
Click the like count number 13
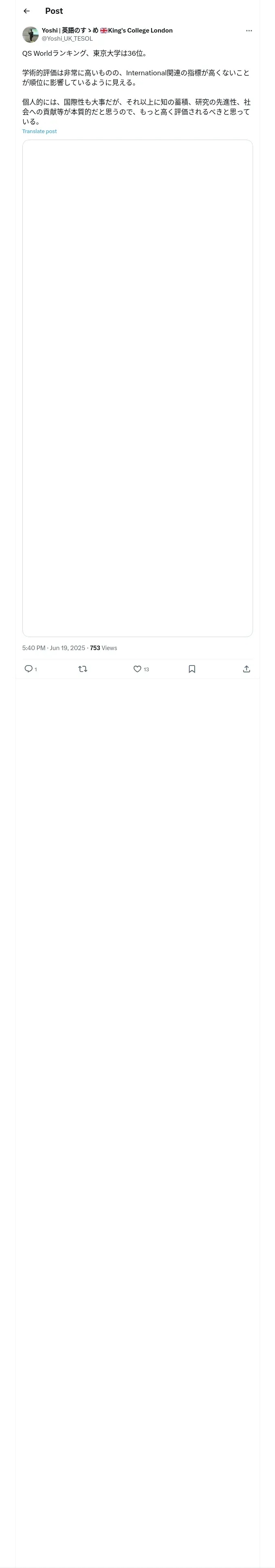point(146,670)
